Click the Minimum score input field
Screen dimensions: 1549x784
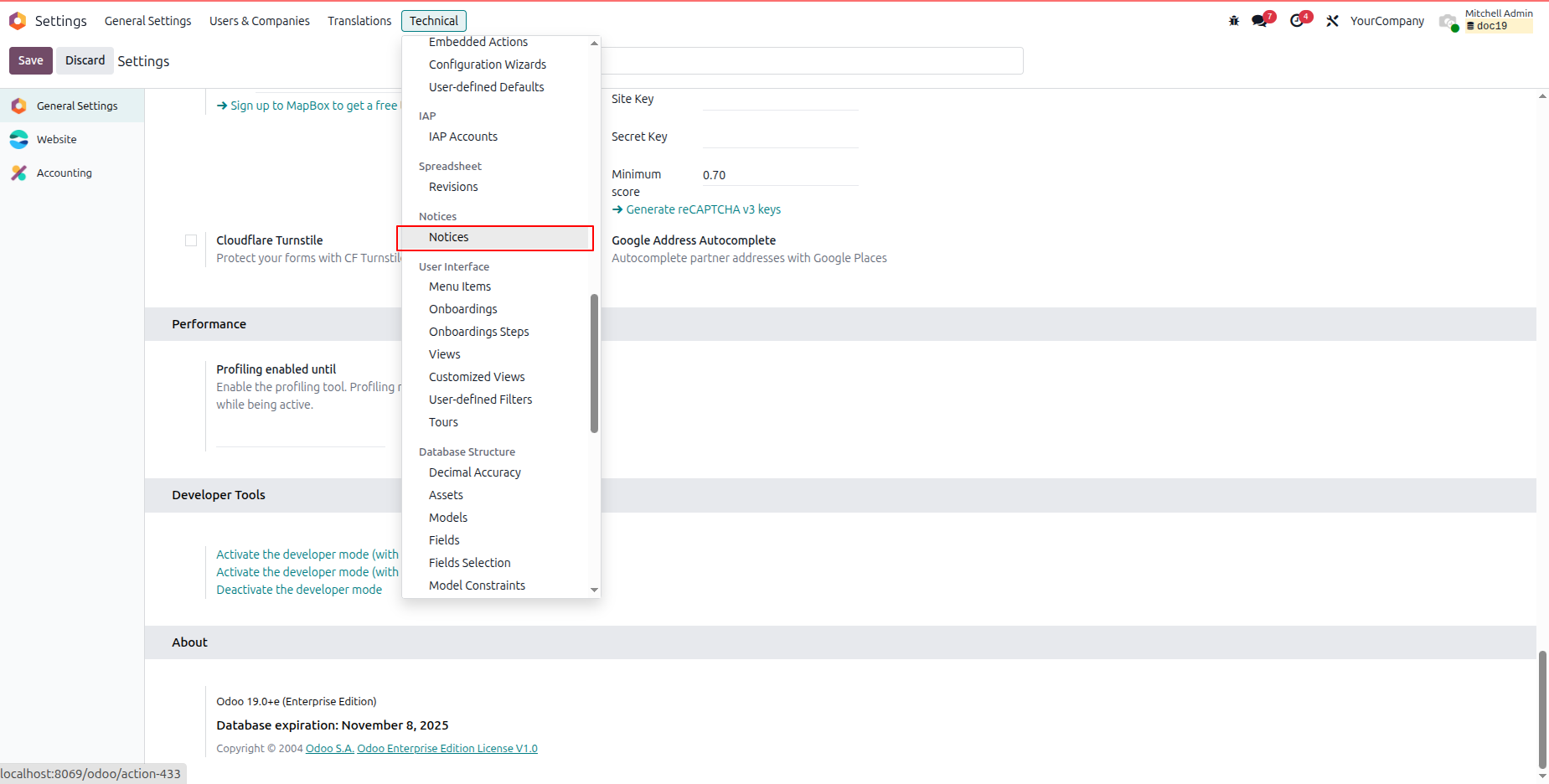pos(780,175)
